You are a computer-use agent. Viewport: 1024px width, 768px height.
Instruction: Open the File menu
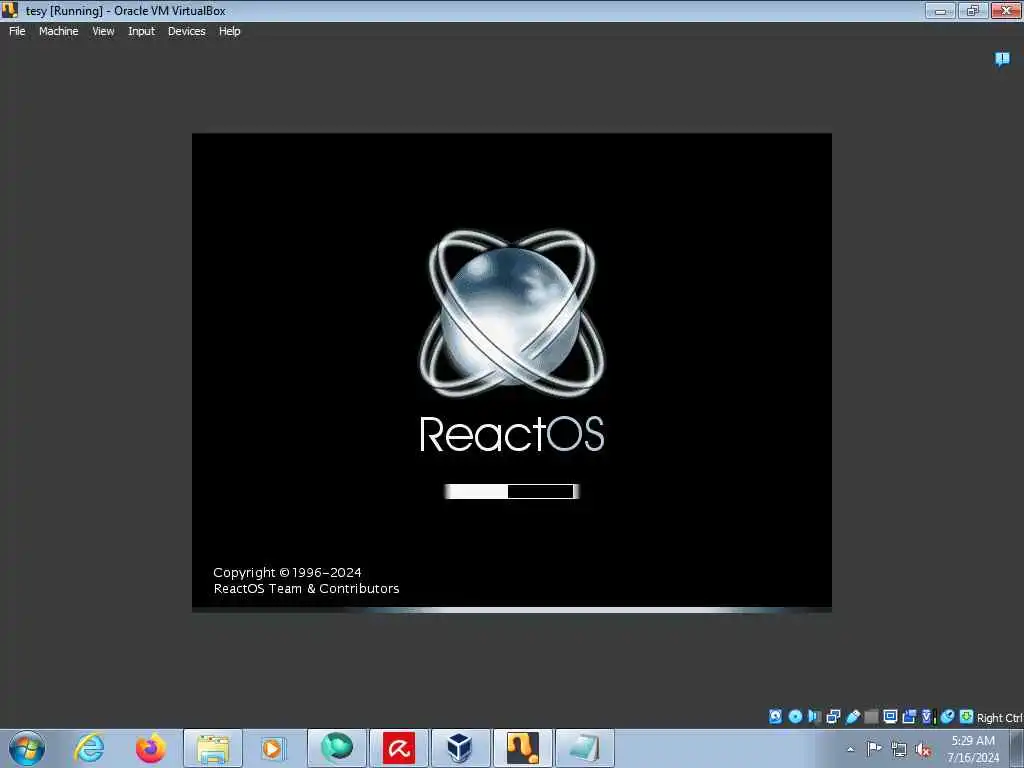coord(17,31)
